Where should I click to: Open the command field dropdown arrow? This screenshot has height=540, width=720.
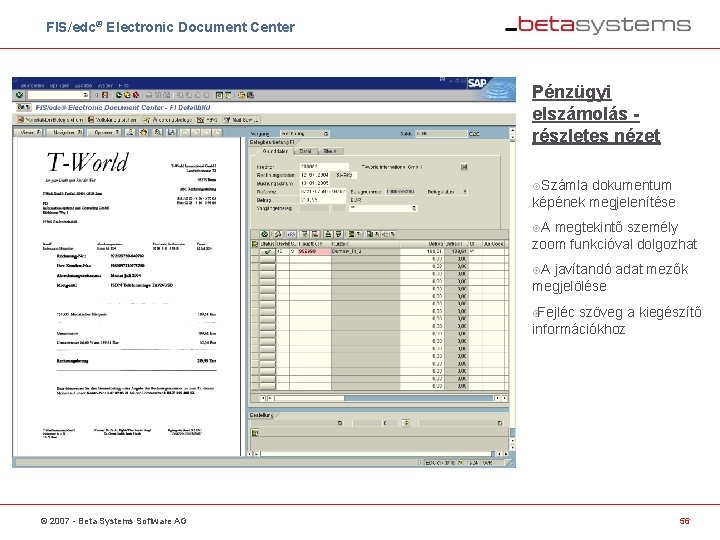86,95
